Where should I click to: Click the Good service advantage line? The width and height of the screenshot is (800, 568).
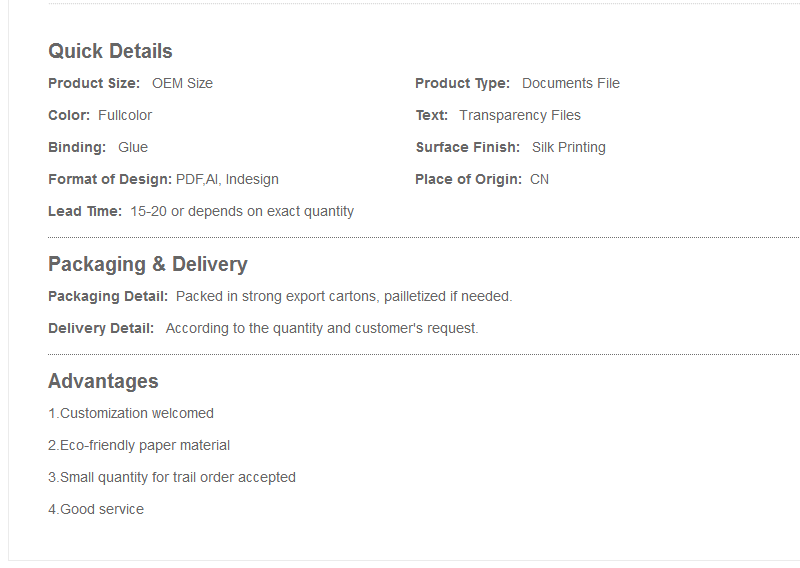coord(96,509)
